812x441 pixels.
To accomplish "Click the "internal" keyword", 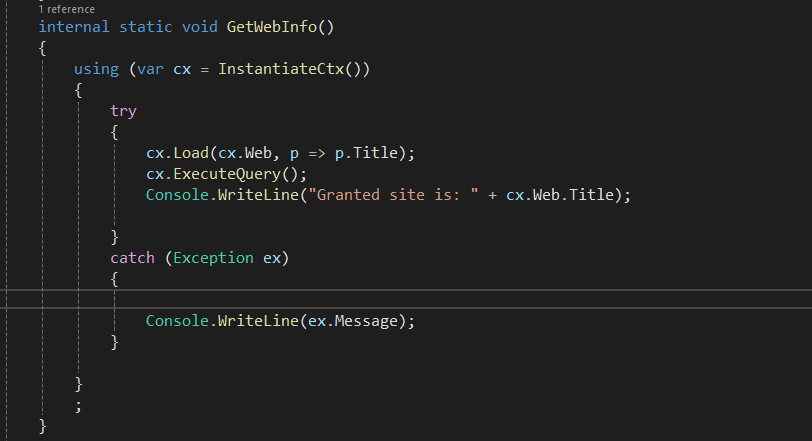I will pos(74,27).
